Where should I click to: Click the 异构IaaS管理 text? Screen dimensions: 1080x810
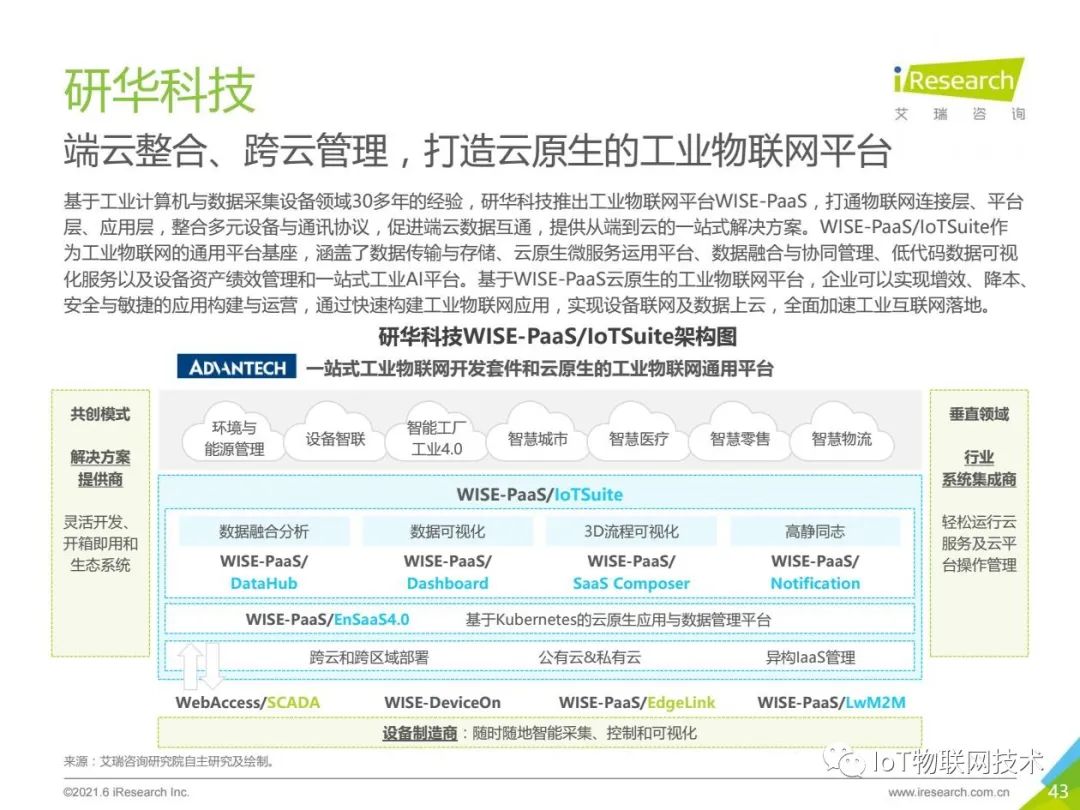[811, 657]
